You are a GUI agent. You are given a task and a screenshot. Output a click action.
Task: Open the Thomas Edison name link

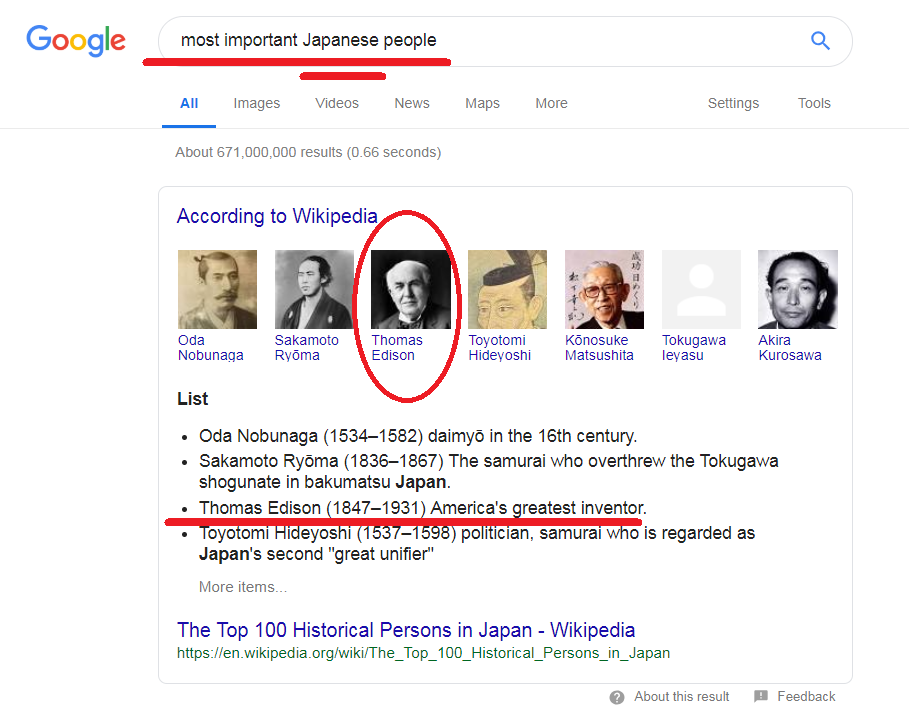coord(397,347)
